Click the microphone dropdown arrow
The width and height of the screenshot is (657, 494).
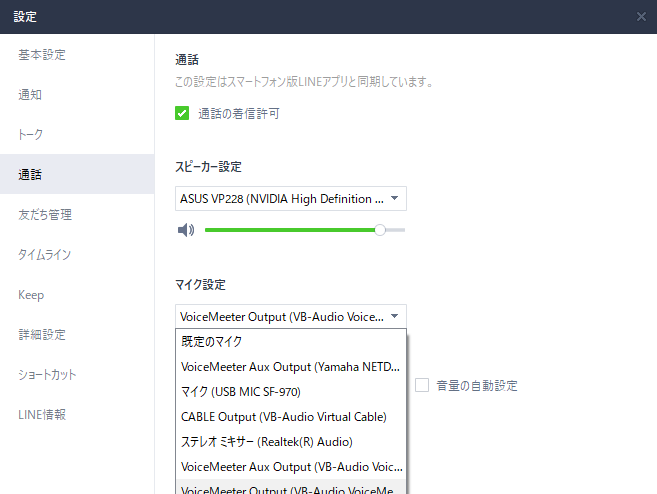[x=394, y=316]
